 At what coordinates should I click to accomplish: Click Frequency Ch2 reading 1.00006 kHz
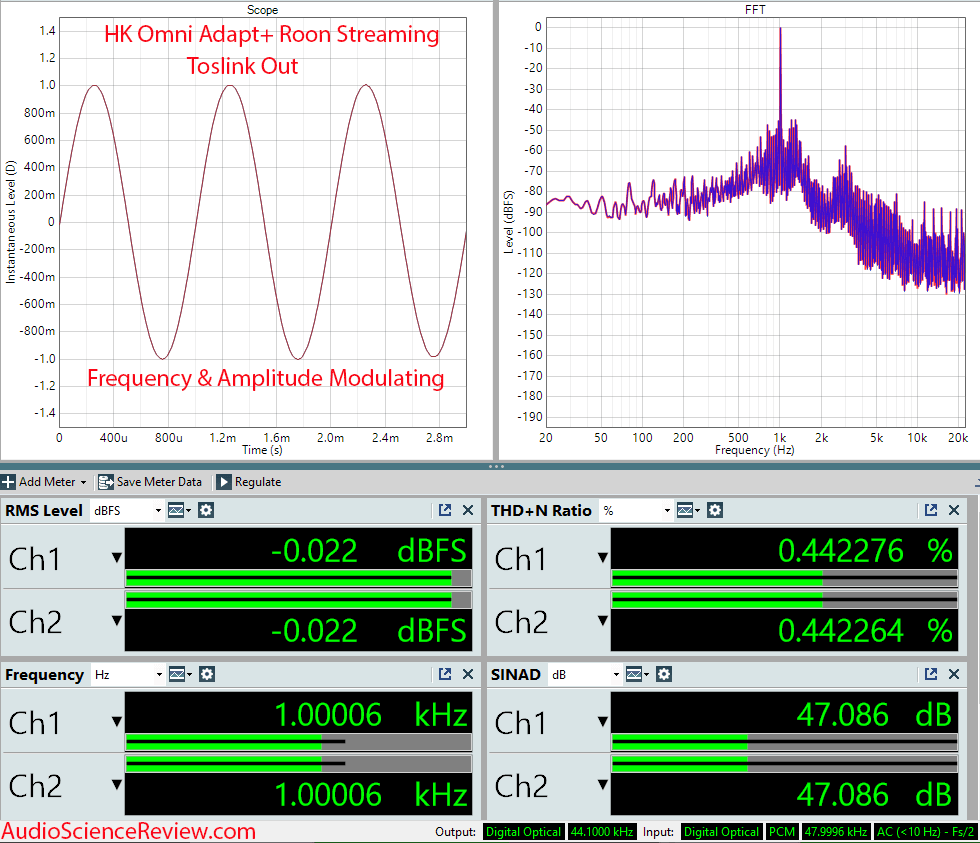tap(371, 795)
